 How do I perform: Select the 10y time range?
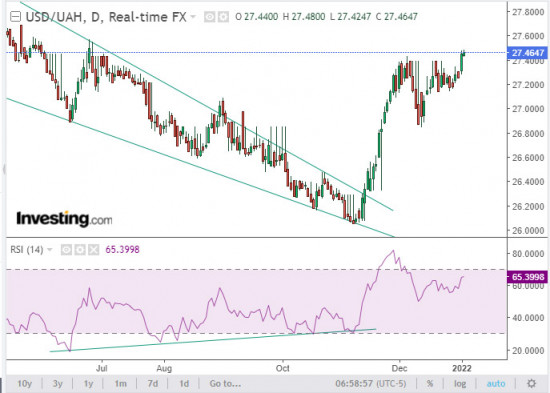25,384
